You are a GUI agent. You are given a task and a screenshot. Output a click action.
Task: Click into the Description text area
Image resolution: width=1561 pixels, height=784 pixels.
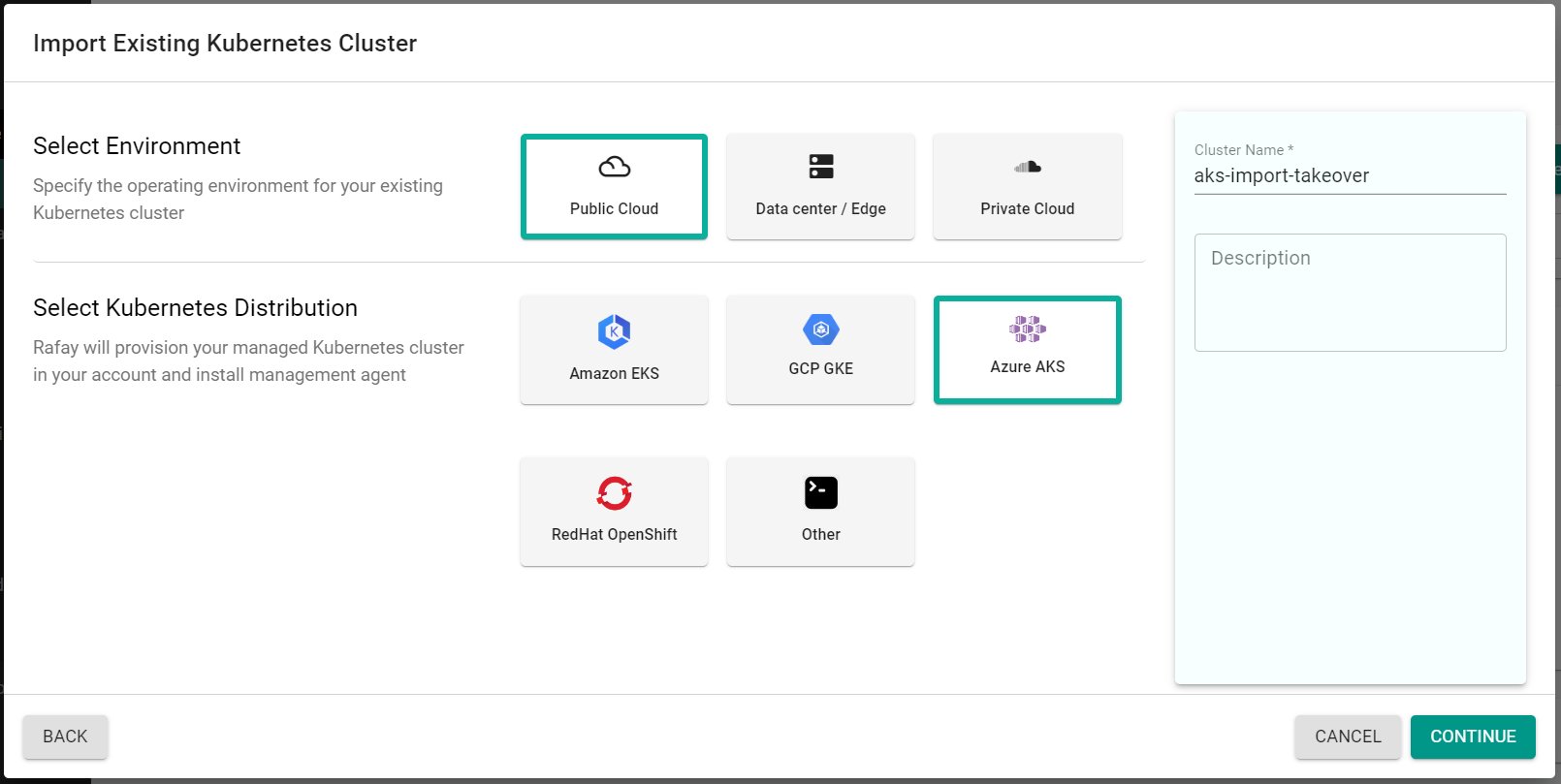click(1351, 293)
